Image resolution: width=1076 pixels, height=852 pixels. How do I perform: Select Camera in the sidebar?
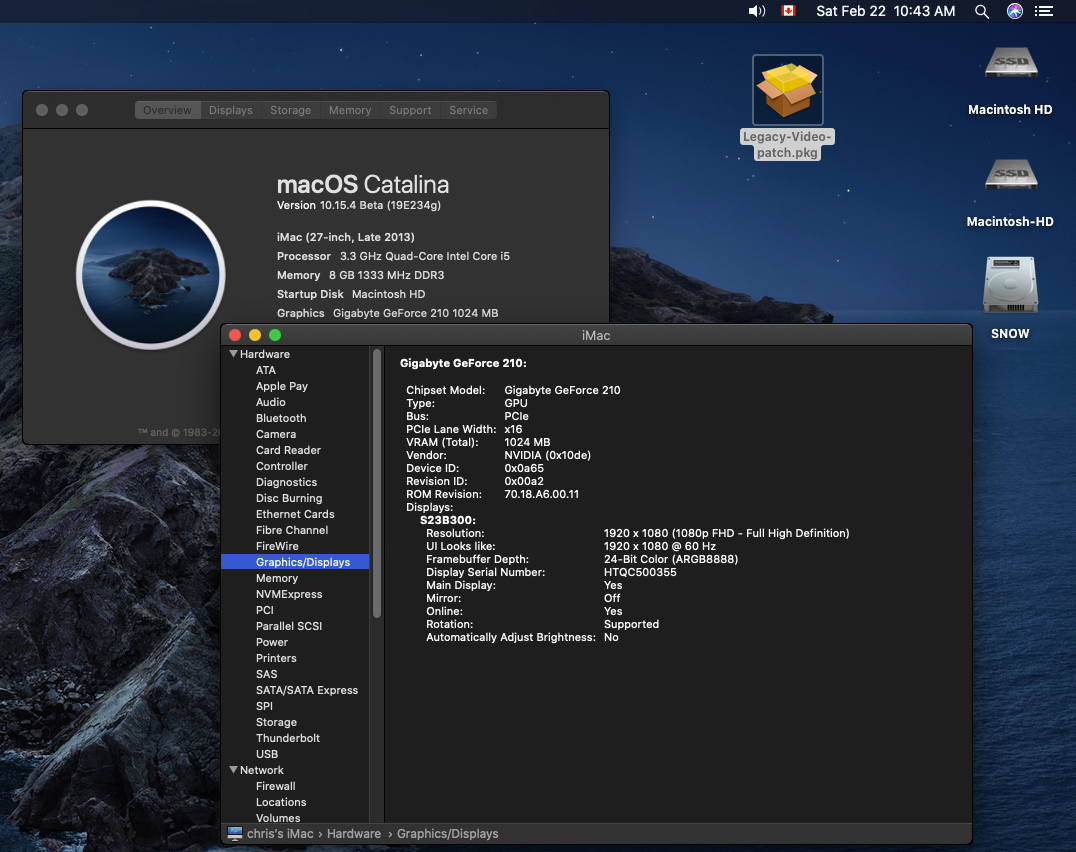tap(276, 434)
